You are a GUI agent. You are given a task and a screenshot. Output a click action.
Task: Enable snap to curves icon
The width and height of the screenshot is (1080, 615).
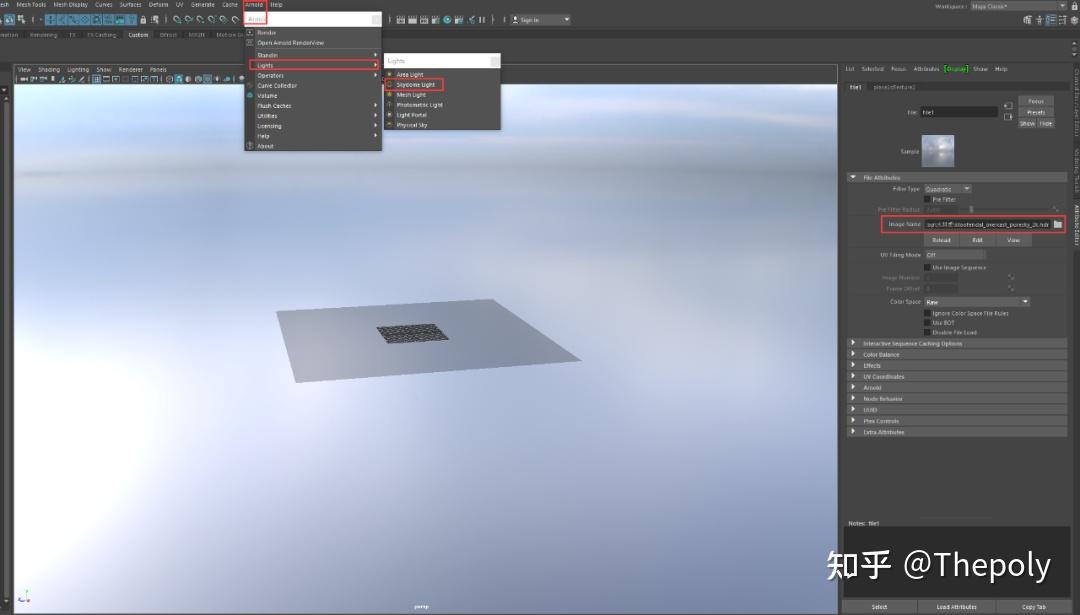click(x=188, y=20)
